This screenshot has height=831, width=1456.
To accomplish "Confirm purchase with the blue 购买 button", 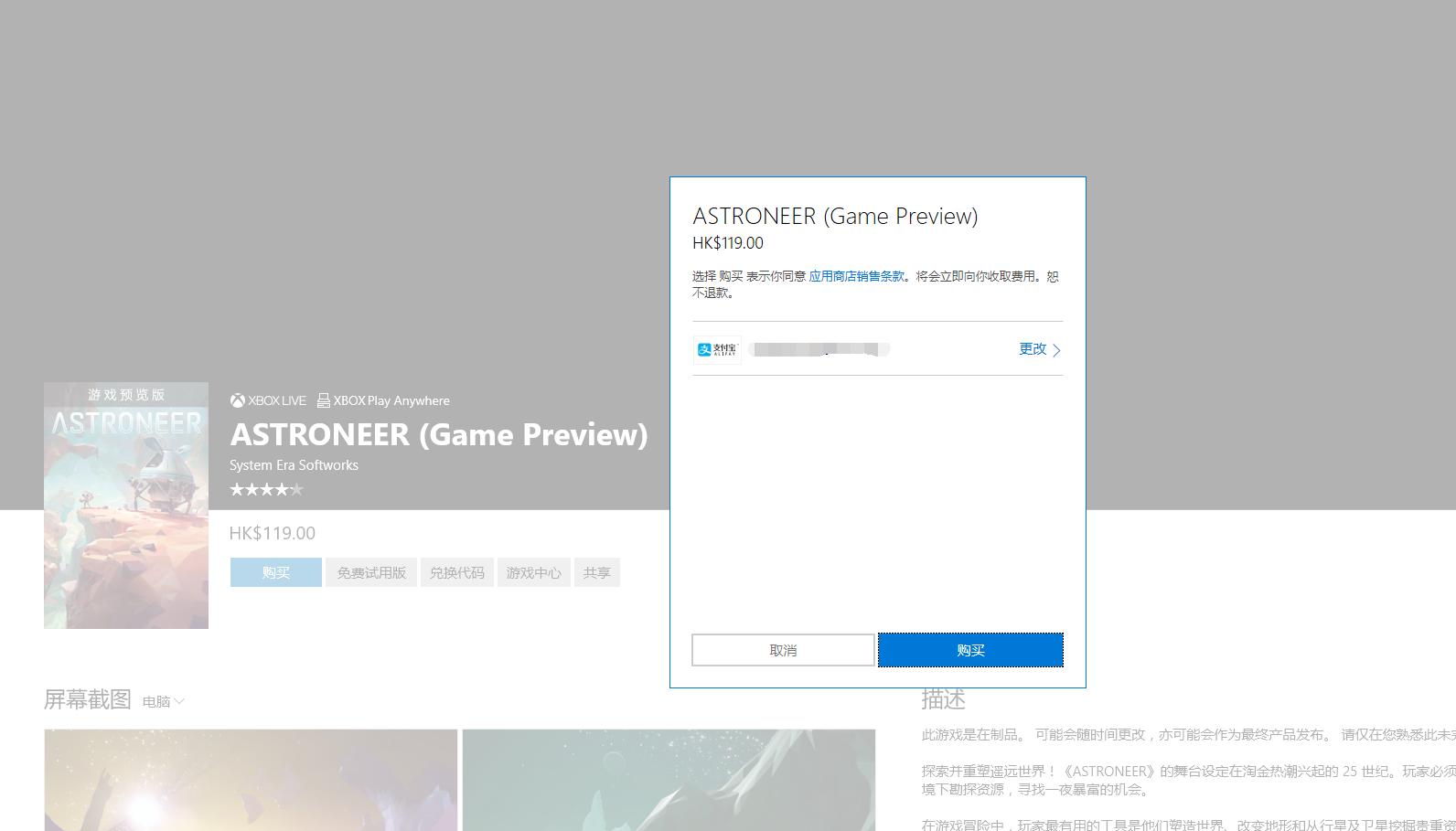I will pos(970,650).
